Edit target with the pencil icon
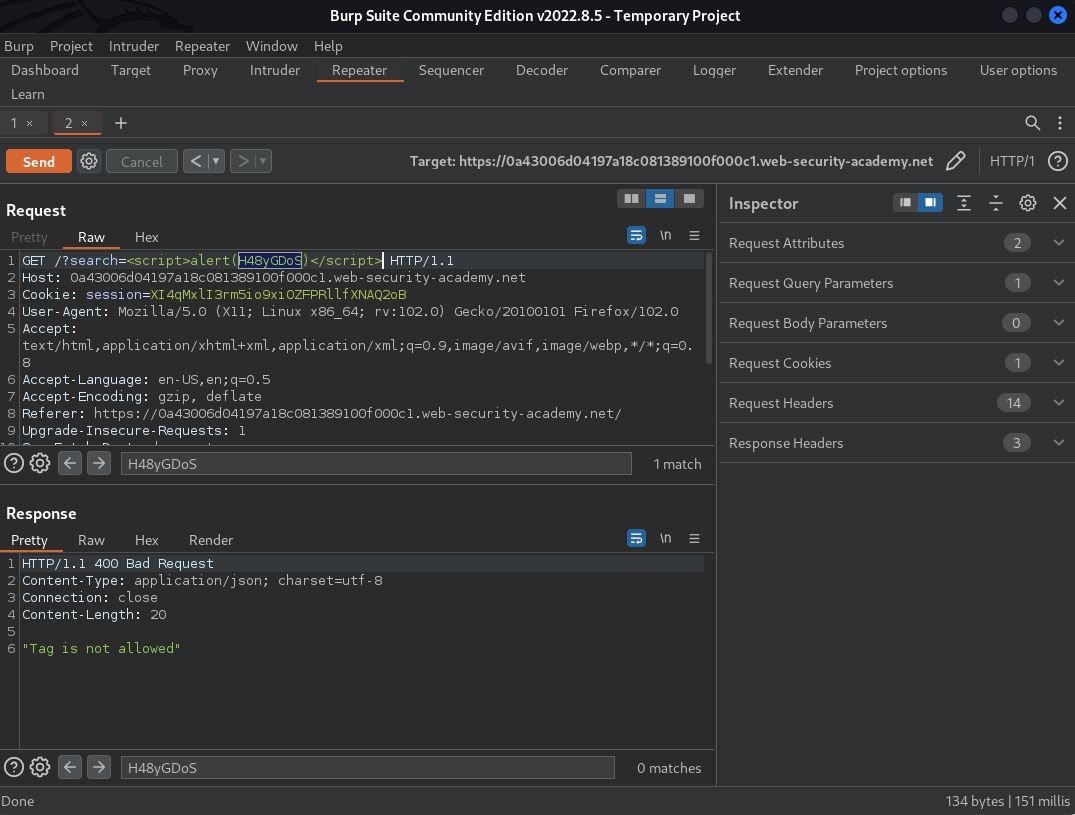 pos(956,161)
